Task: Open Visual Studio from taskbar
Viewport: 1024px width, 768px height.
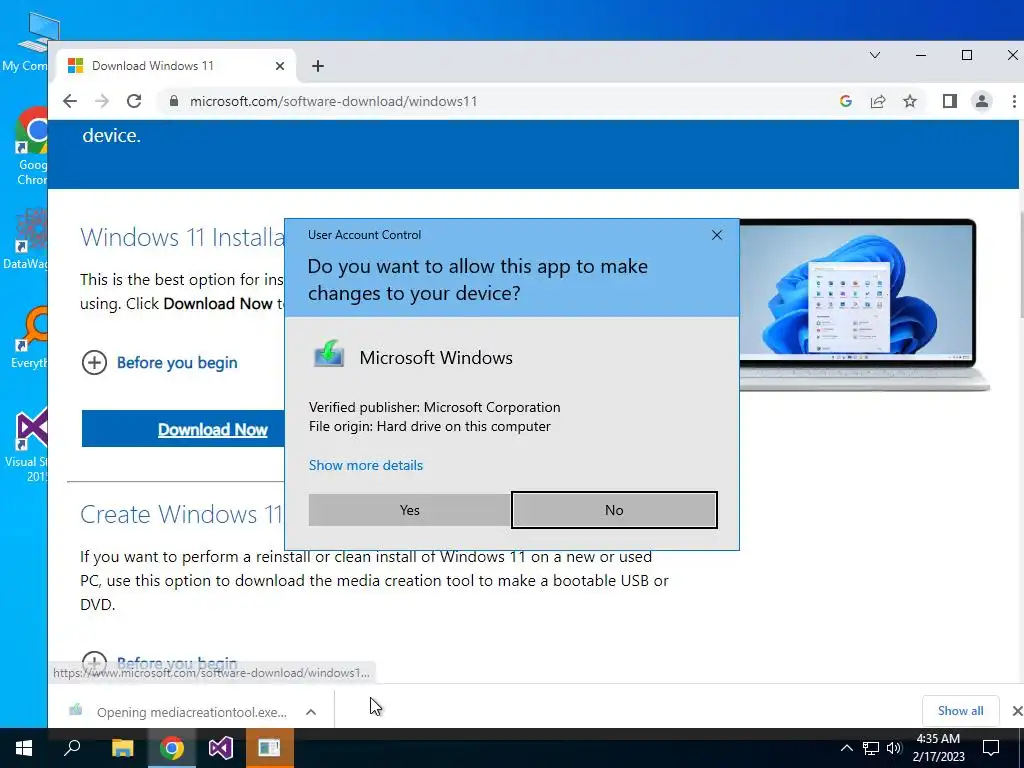Action: pos(221,748)
